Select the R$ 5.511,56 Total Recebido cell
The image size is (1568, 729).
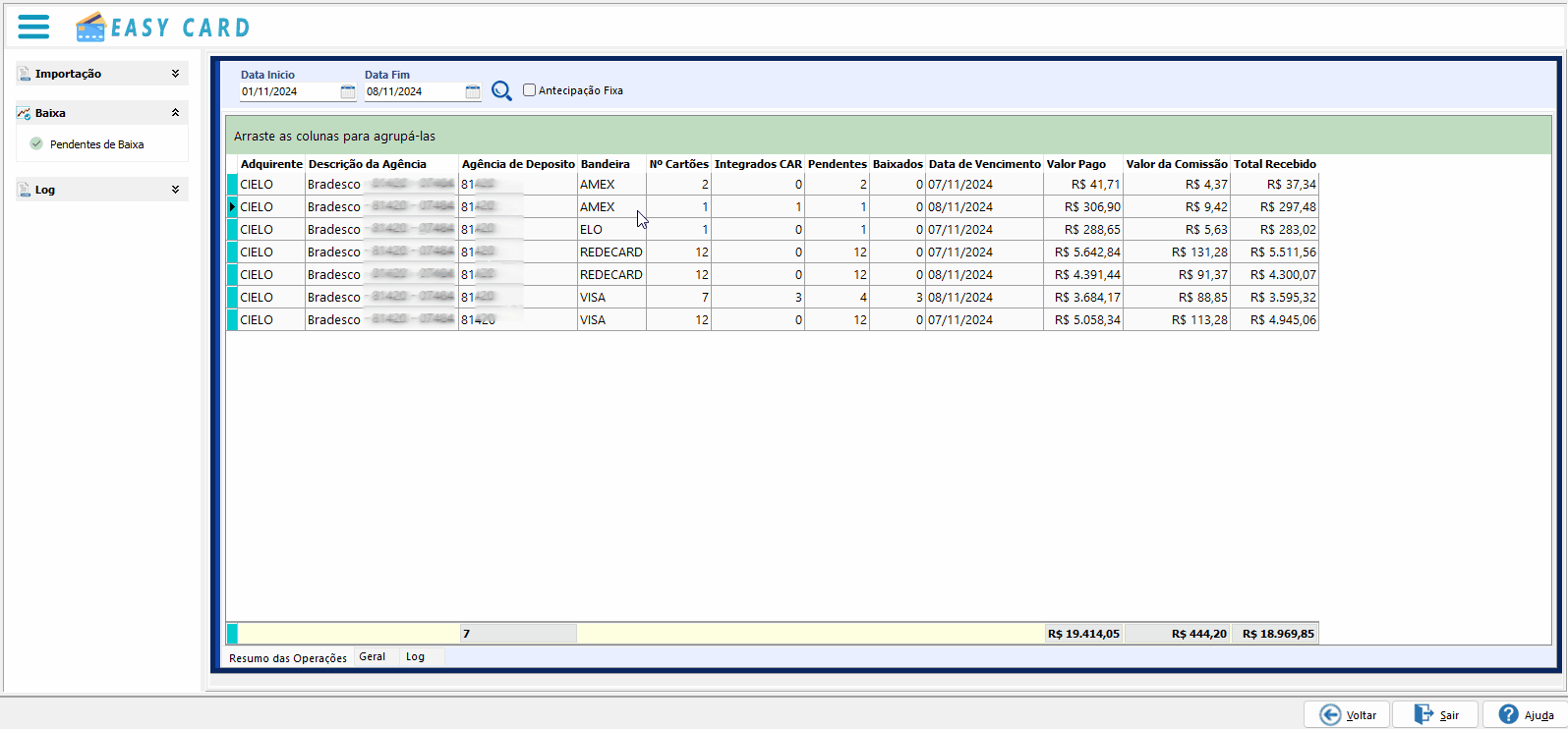tap(1274, 252)
